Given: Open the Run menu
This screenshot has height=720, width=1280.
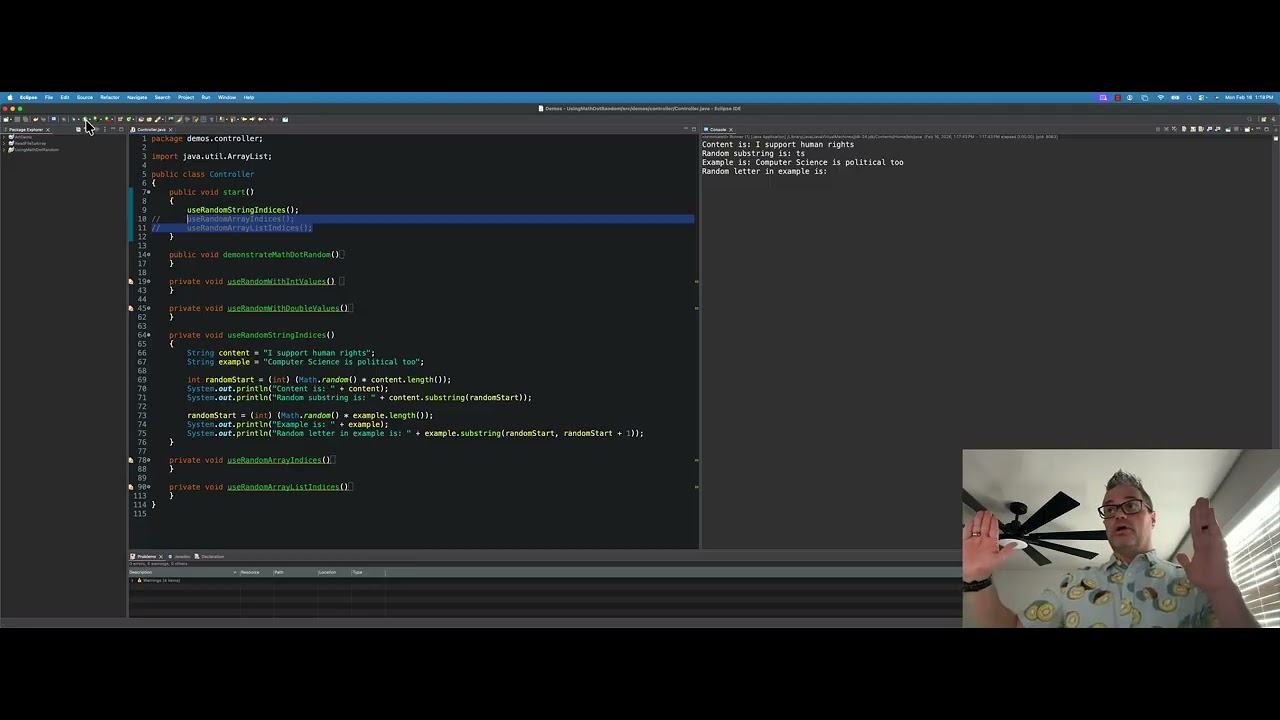Looking at the screenshot, I should 206,97.
